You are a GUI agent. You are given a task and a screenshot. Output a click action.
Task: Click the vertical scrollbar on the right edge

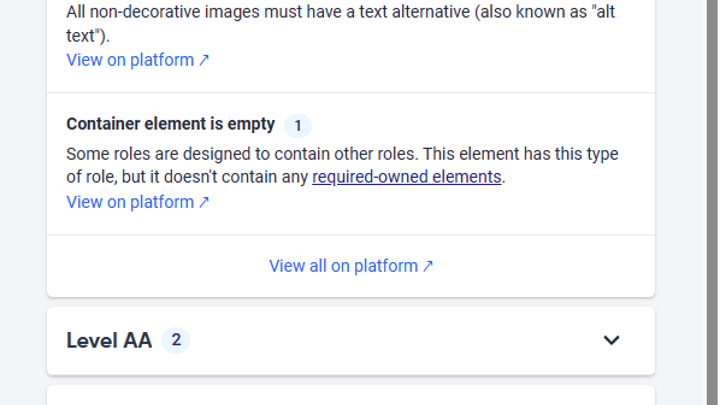point(711,200)
